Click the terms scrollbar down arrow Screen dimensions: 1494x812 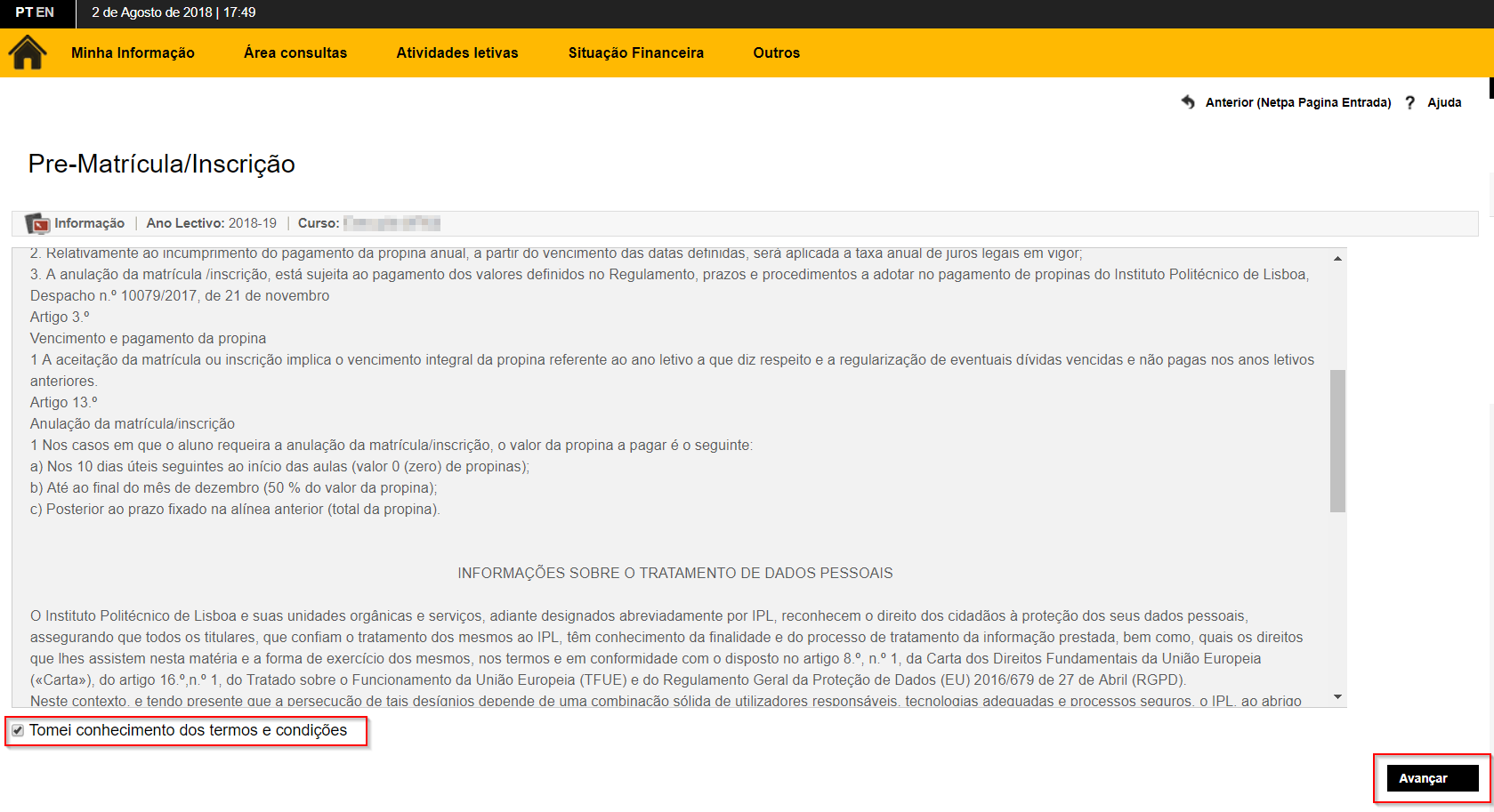tap(1337, 697)
